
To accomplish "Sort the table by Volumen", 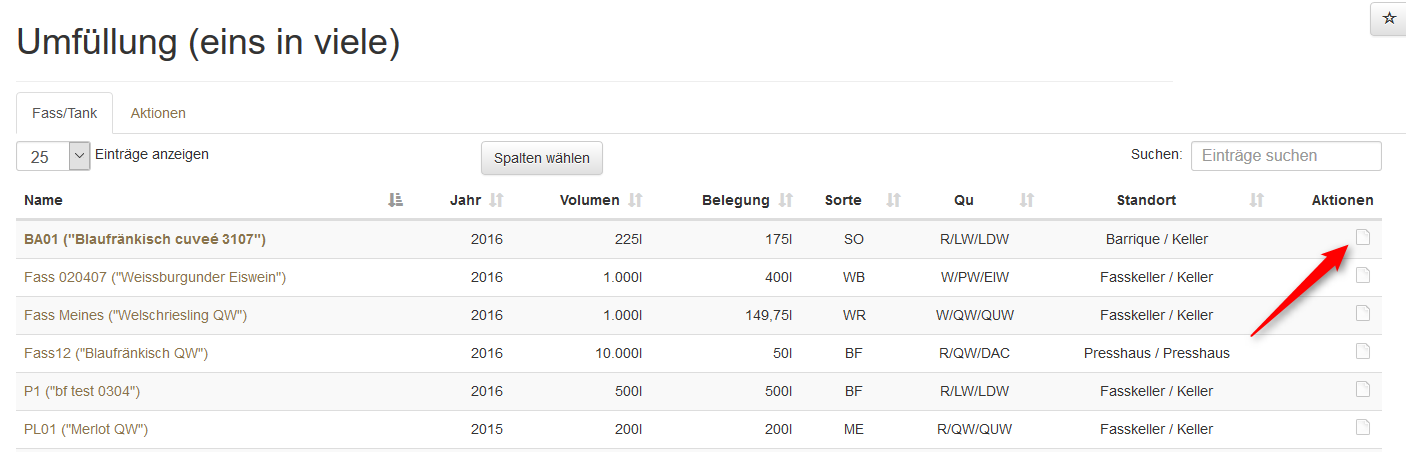I will point(634,200).
